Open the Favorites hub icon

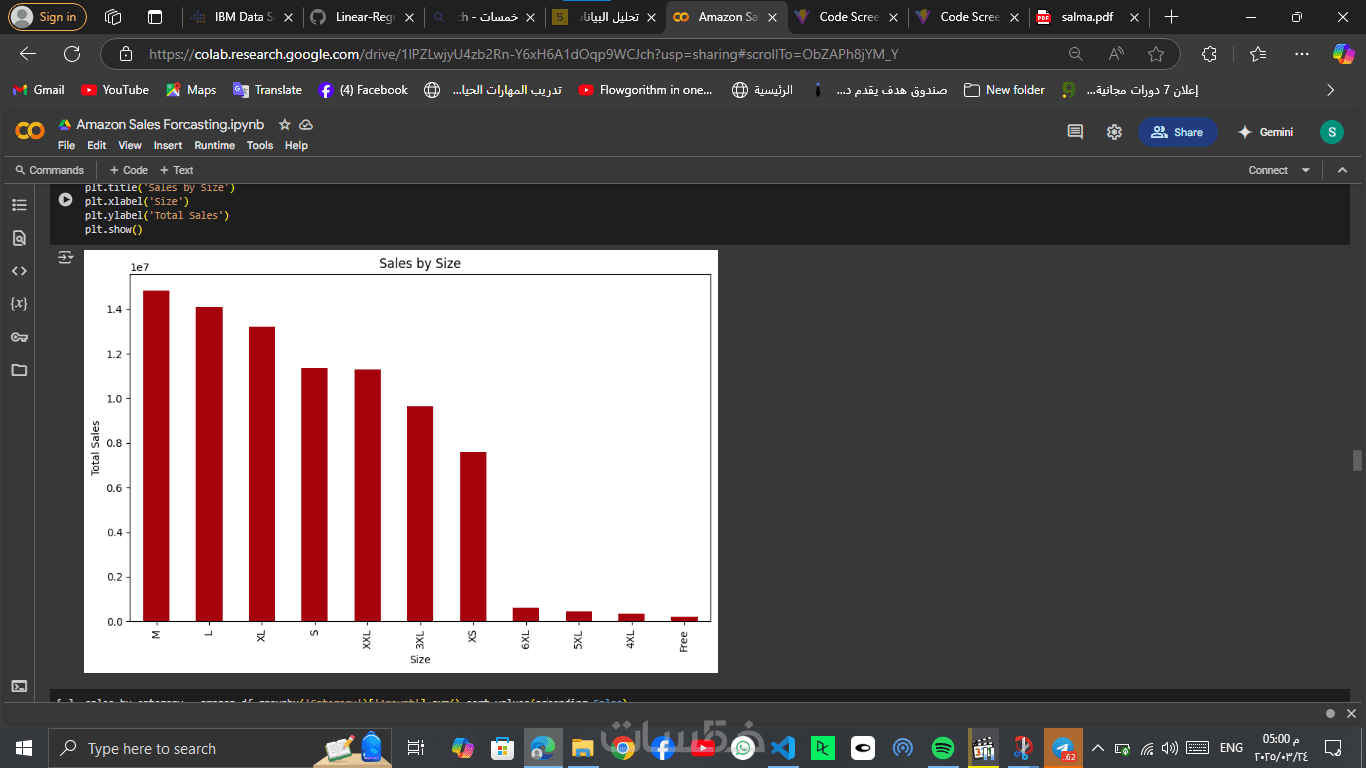coord(1258,54)
